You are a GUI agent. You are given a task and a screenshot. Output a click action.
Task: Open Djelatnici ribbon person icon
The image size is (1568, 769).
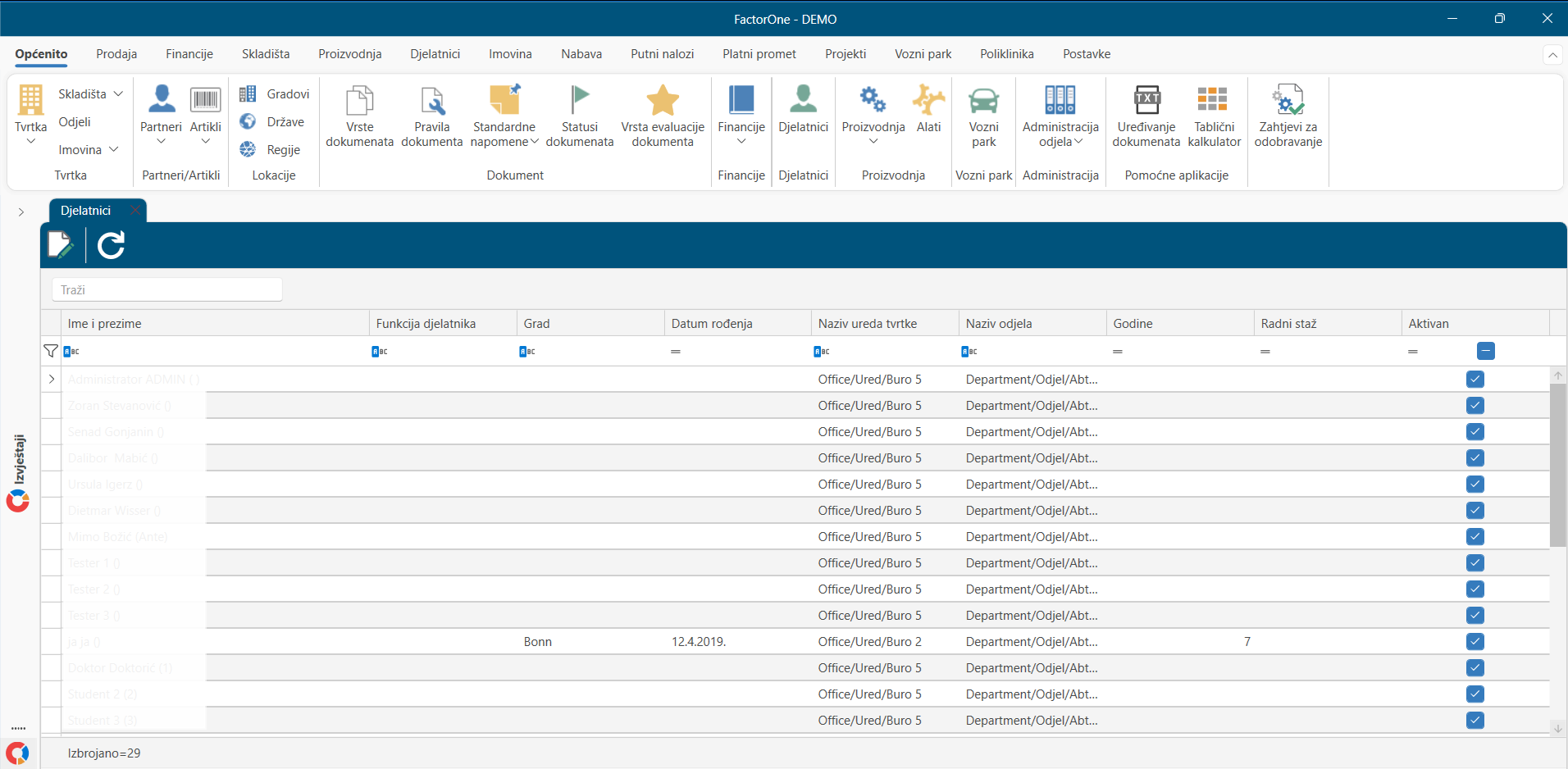[803, 100]
